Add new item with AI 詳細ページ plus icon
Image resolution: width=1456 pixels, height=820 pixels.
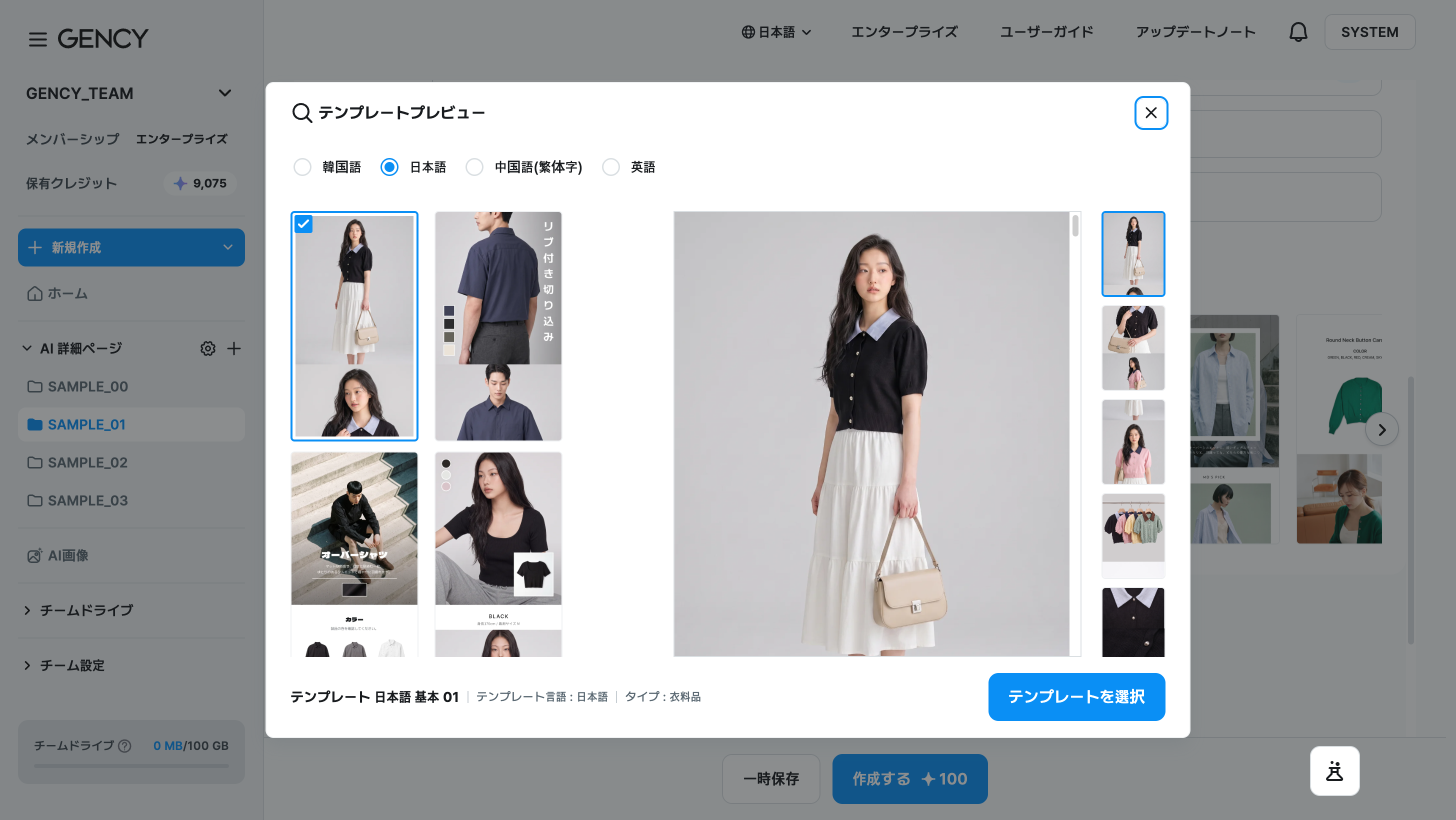[x=234, y=348]
